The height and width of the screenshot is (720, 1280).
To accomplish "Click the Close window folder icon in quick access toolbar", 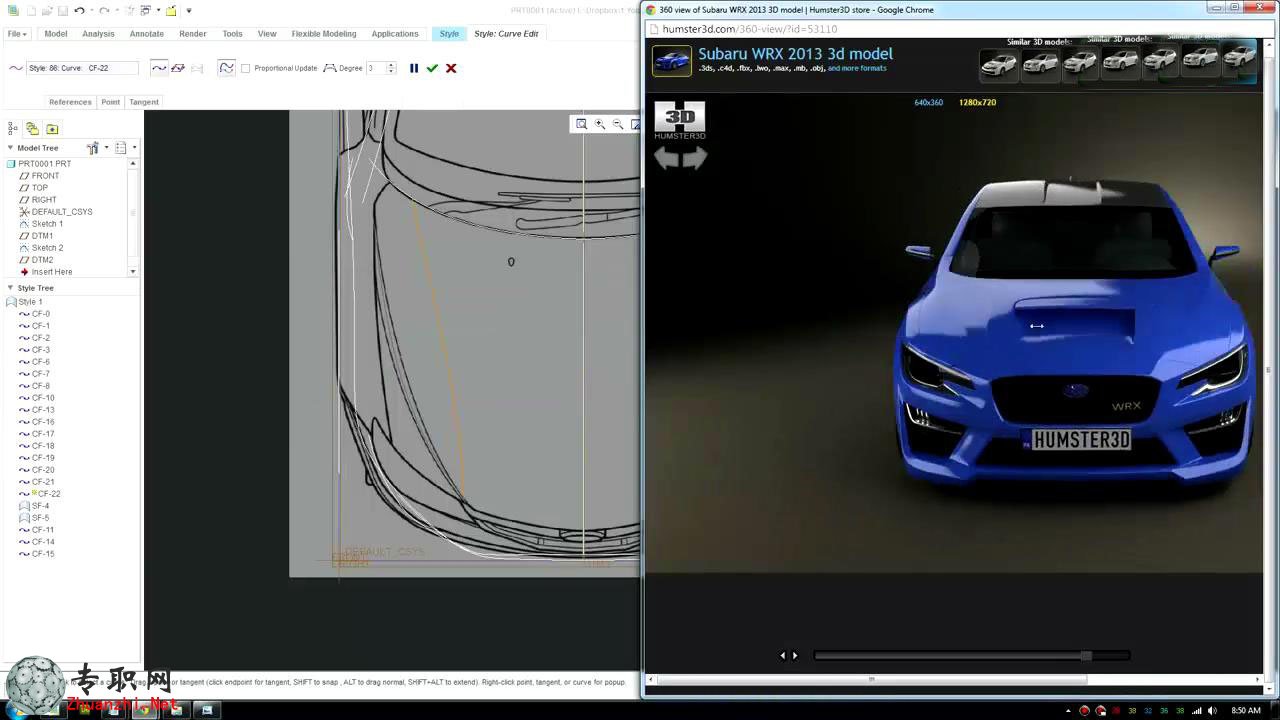I will point(171,11).
